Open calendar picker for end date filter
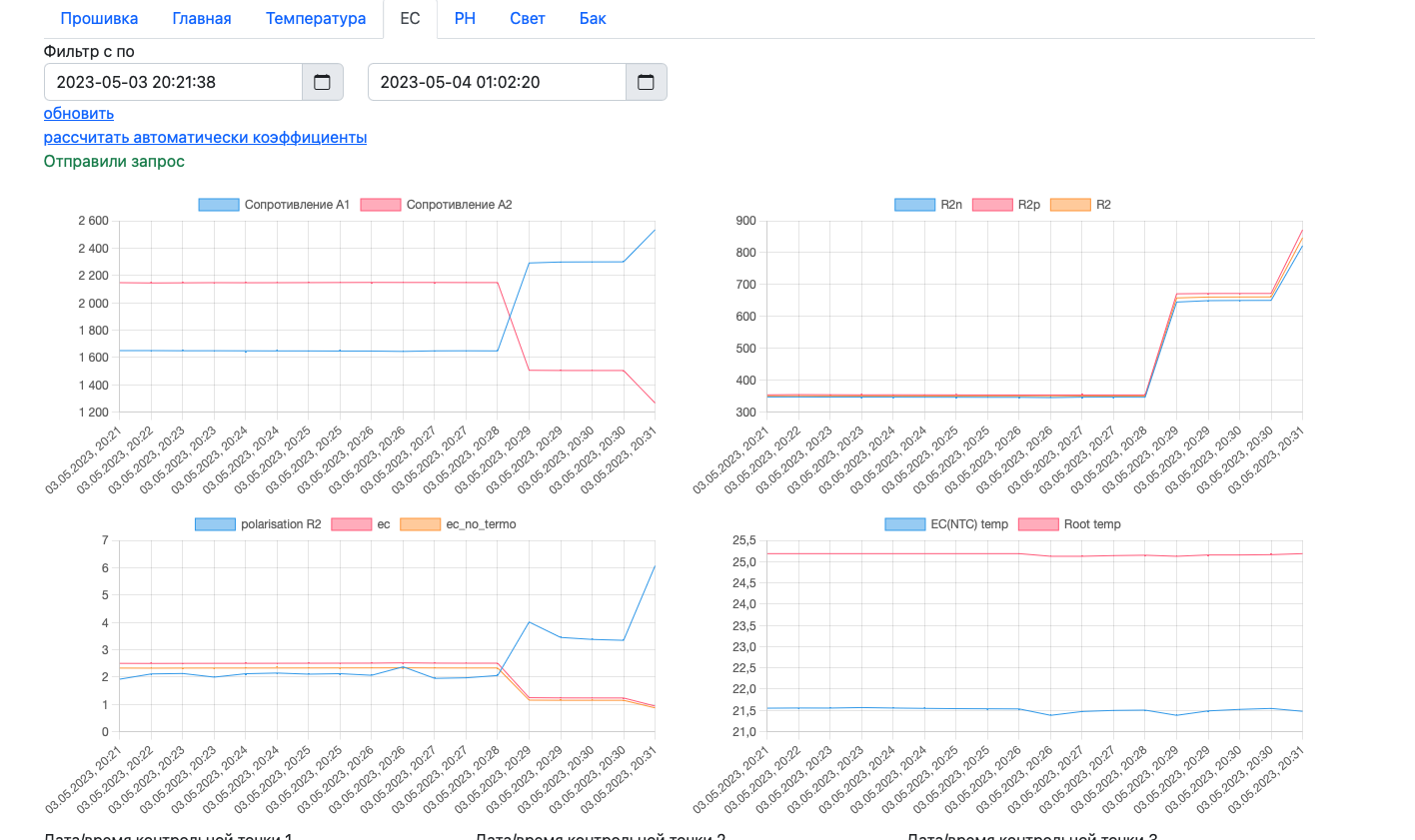The width and height of the screenshot is (1415, 840). click(646, 82)
